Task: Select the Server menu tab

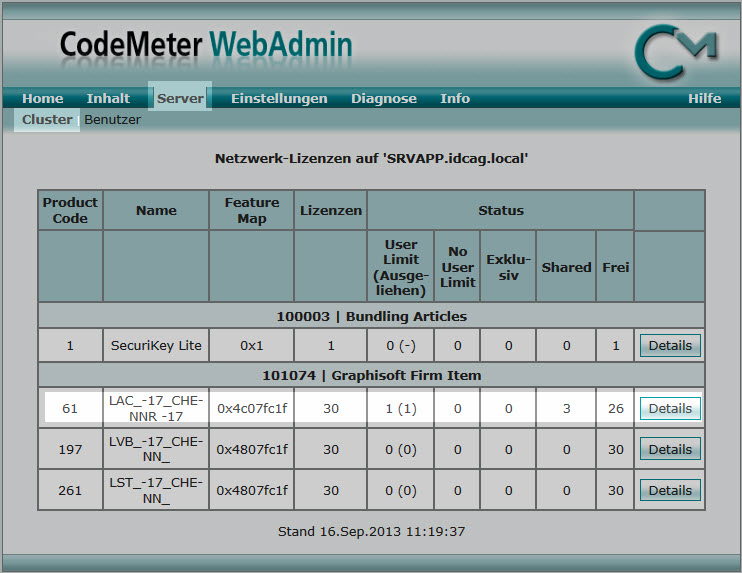Action: (x=180, y=98)
